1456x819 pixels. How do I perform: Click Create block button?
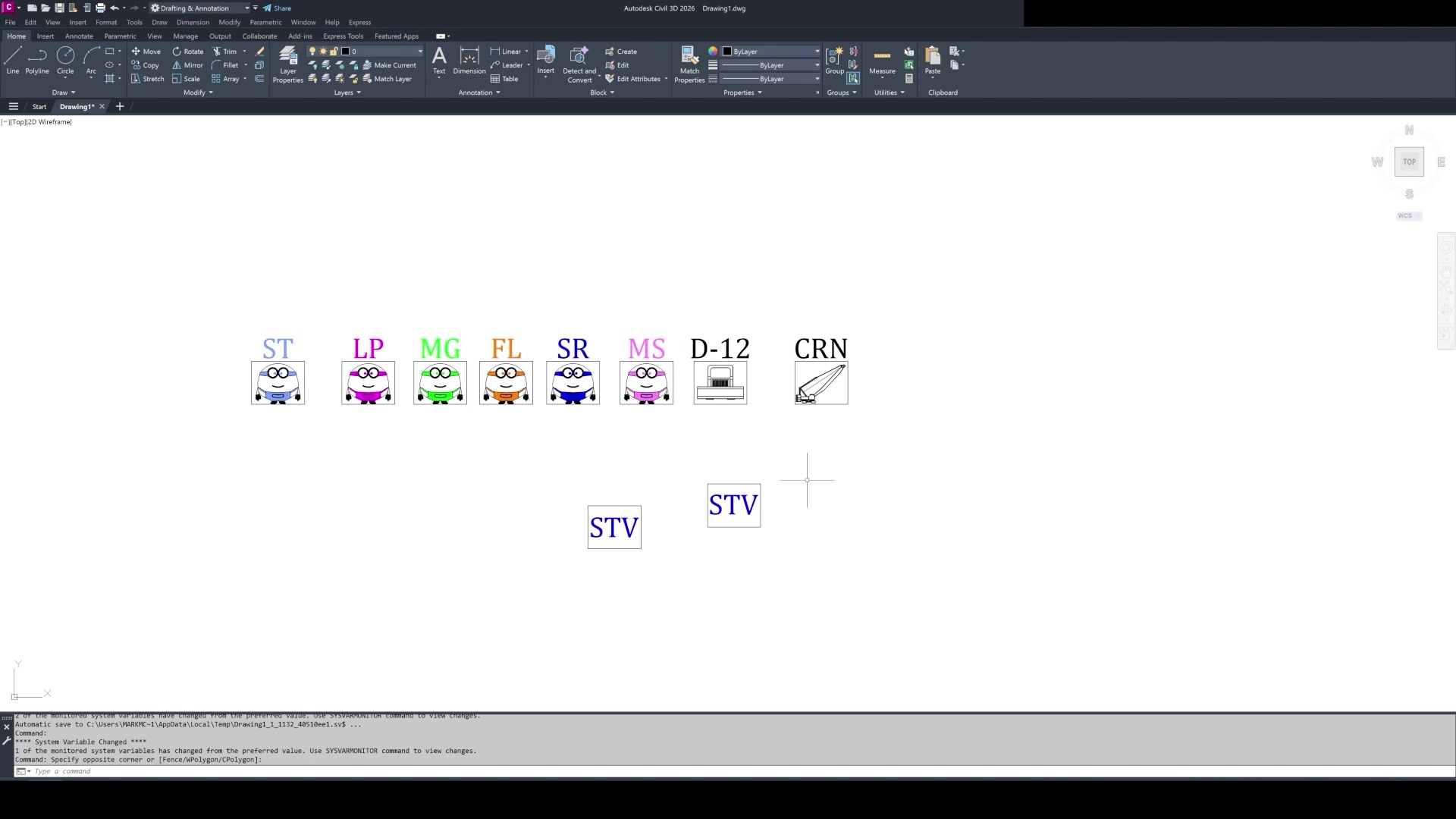point(620,52)
